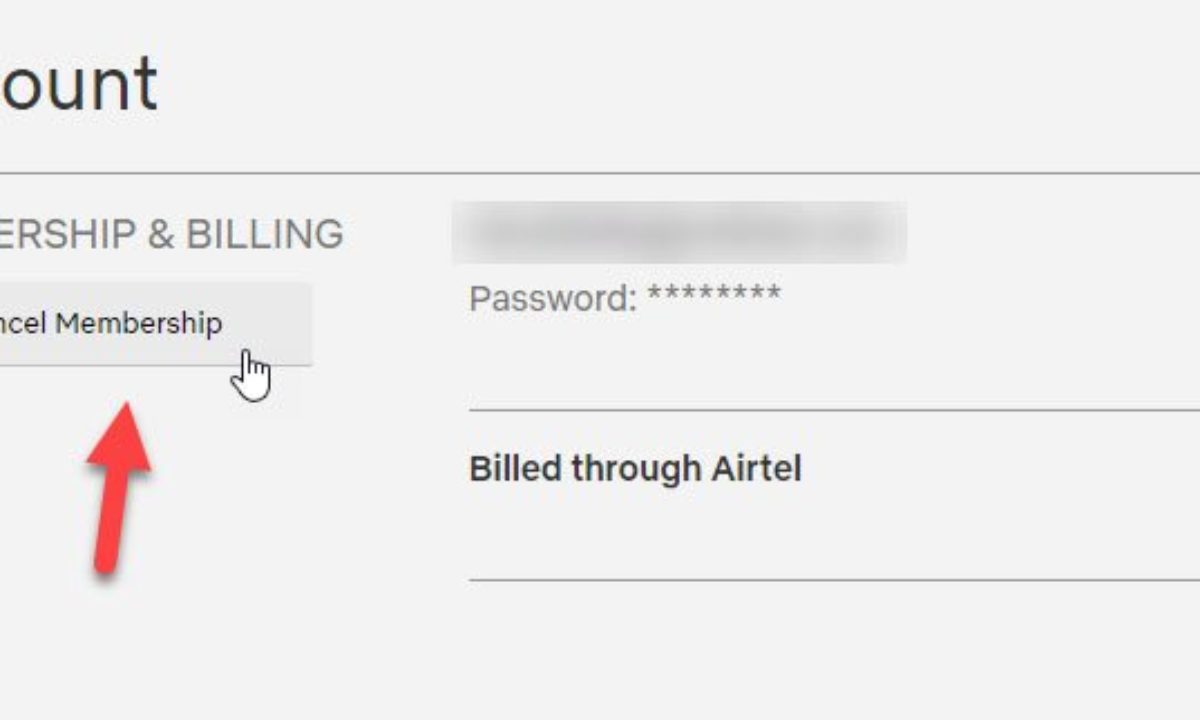This screenshot has height=720, width=1200.
Task: Click the word BILLING in section header
Action: tap(265, 234)
